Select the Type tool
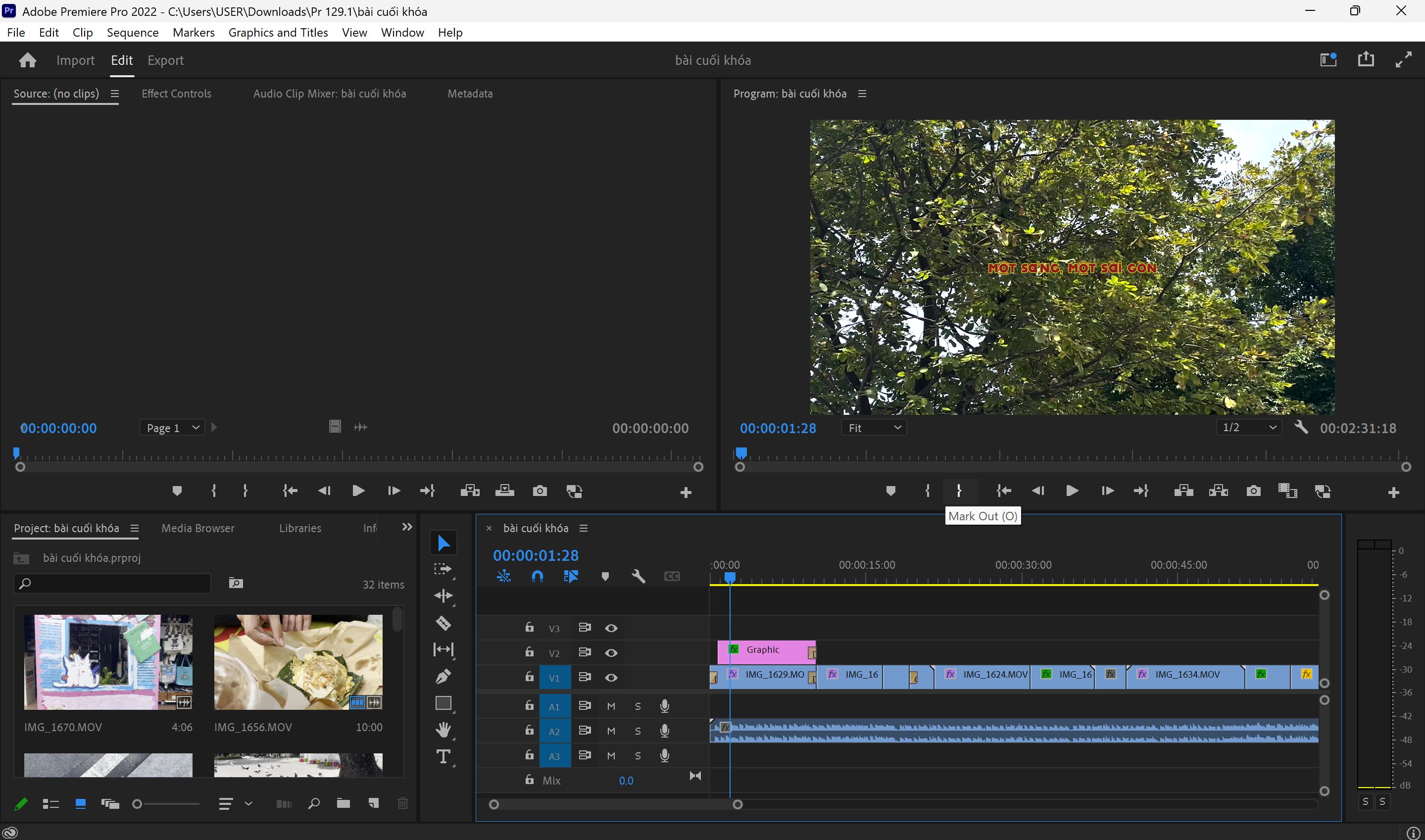This screenshot has width=1425, height=840. [x=443, y=757]
